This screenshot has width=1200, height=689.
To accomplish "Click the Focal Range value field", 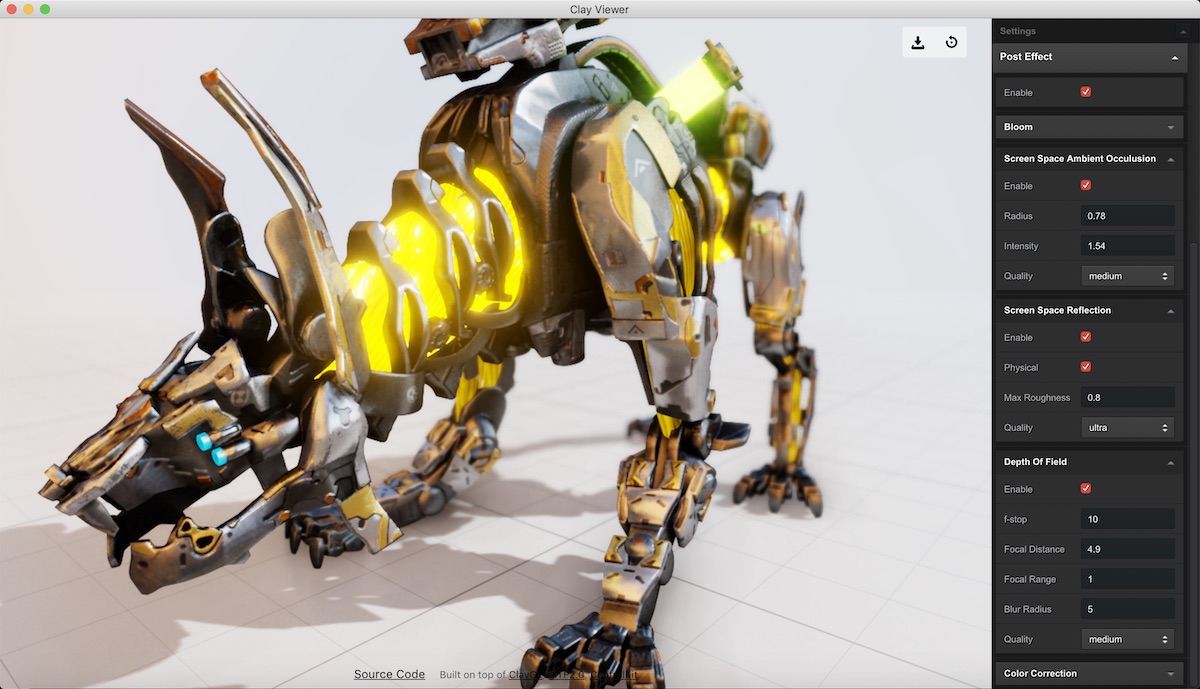I will pos(1127,579).
